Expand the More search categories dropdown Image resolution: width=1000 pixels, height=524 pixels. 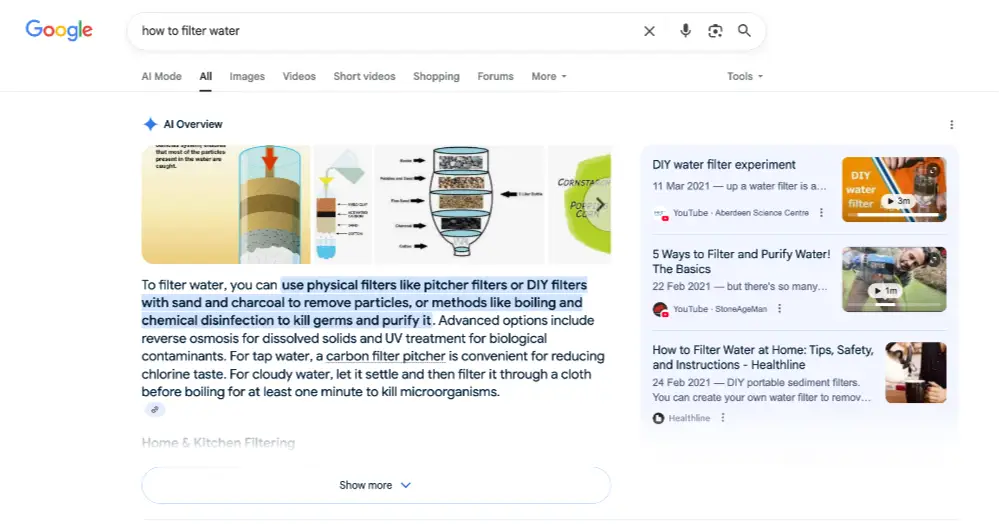coord(549,76)
